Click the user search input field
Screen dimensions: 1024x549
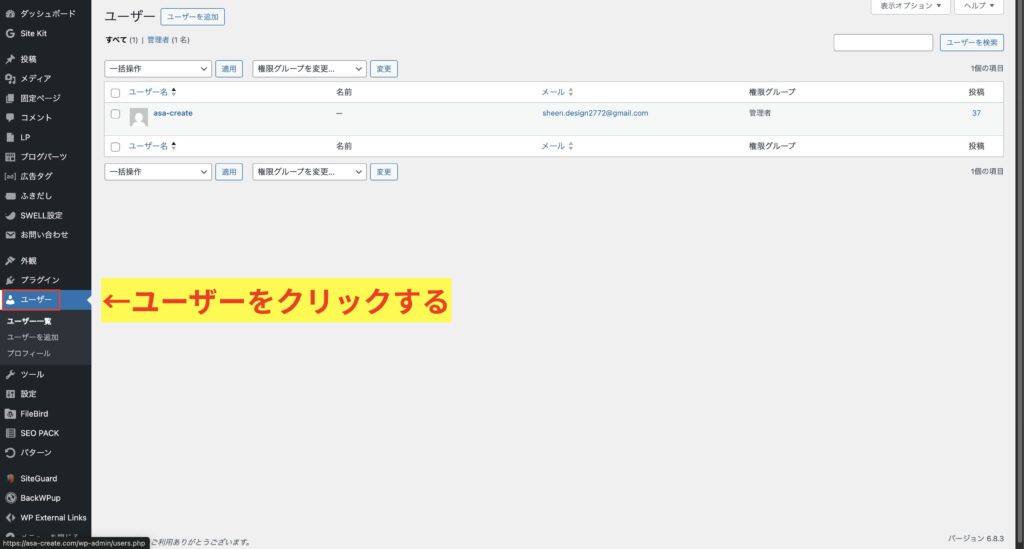pos(882,43)
